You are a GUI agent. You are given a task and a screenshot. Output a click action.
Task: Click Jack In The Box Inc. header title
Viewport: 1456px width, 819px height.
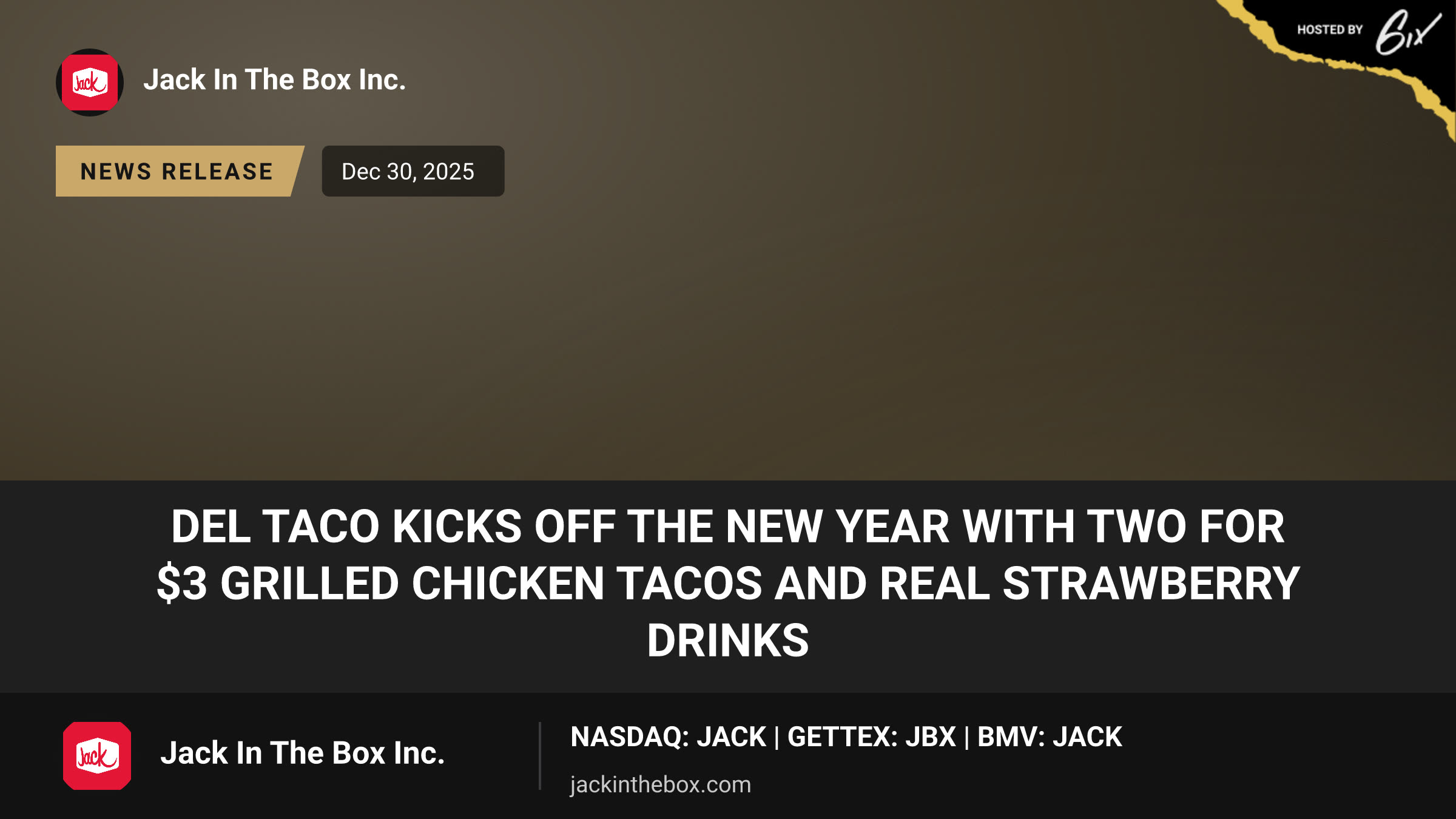click(274, 80)
